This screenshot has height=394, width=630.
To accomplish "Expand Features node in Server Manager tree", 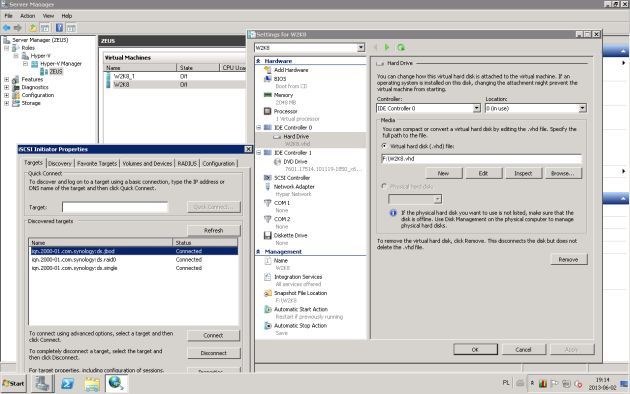I will coord(6,80).
